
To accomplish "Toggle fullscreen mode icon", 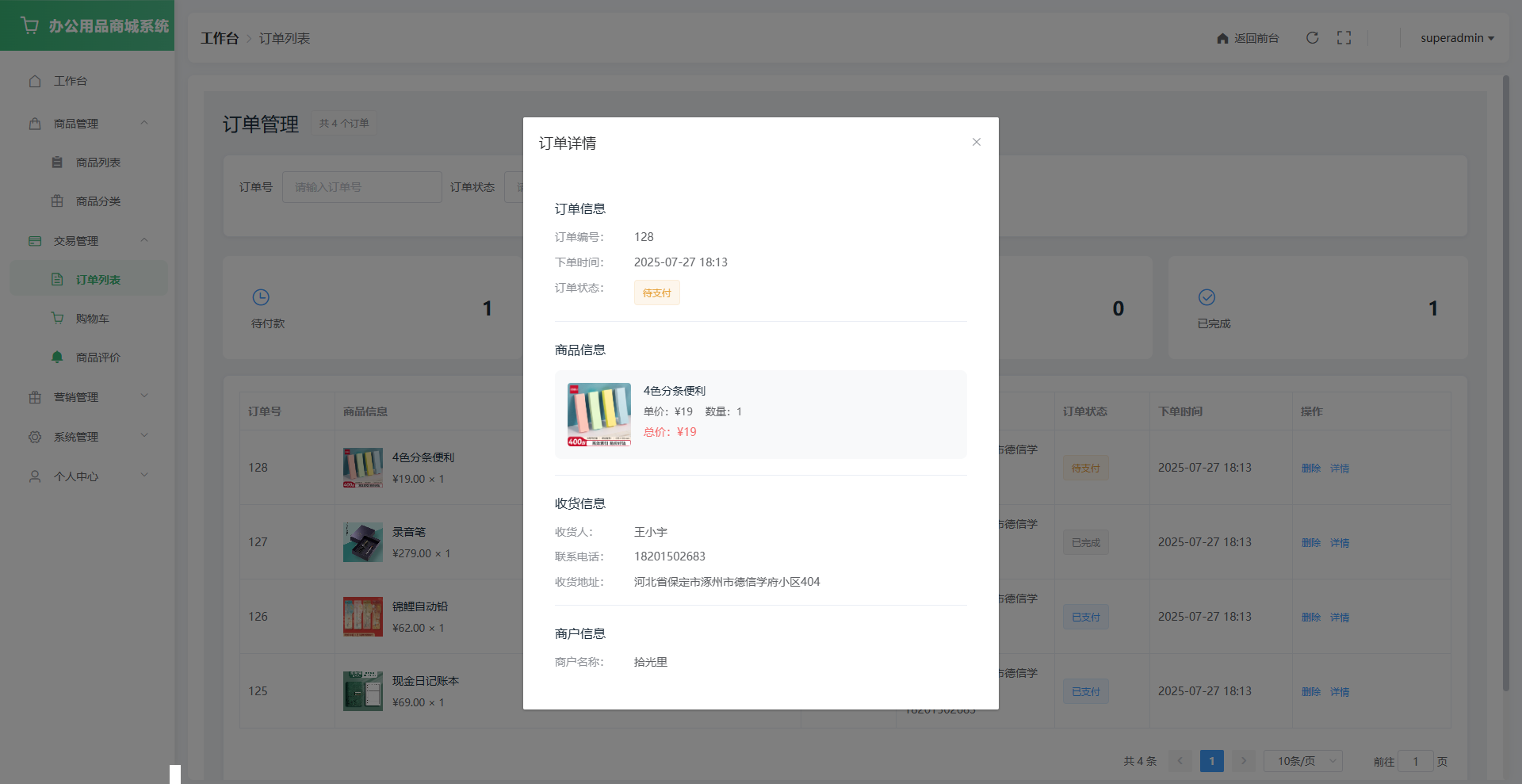I will point(1344,38).
